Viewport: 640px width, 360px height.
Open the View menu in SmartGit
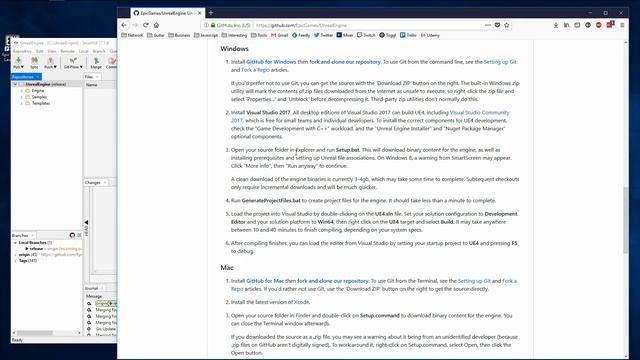click(52, 51)
